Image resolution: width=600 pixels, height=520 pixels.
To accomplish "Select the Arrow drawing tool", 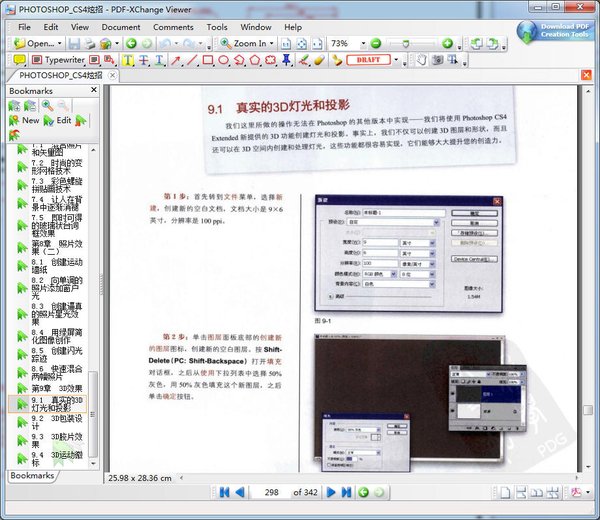I will [x=176, y=60].
